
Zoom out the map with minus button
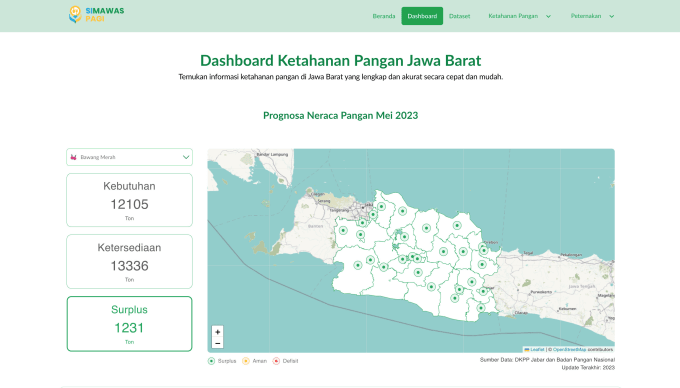(218, 343)
